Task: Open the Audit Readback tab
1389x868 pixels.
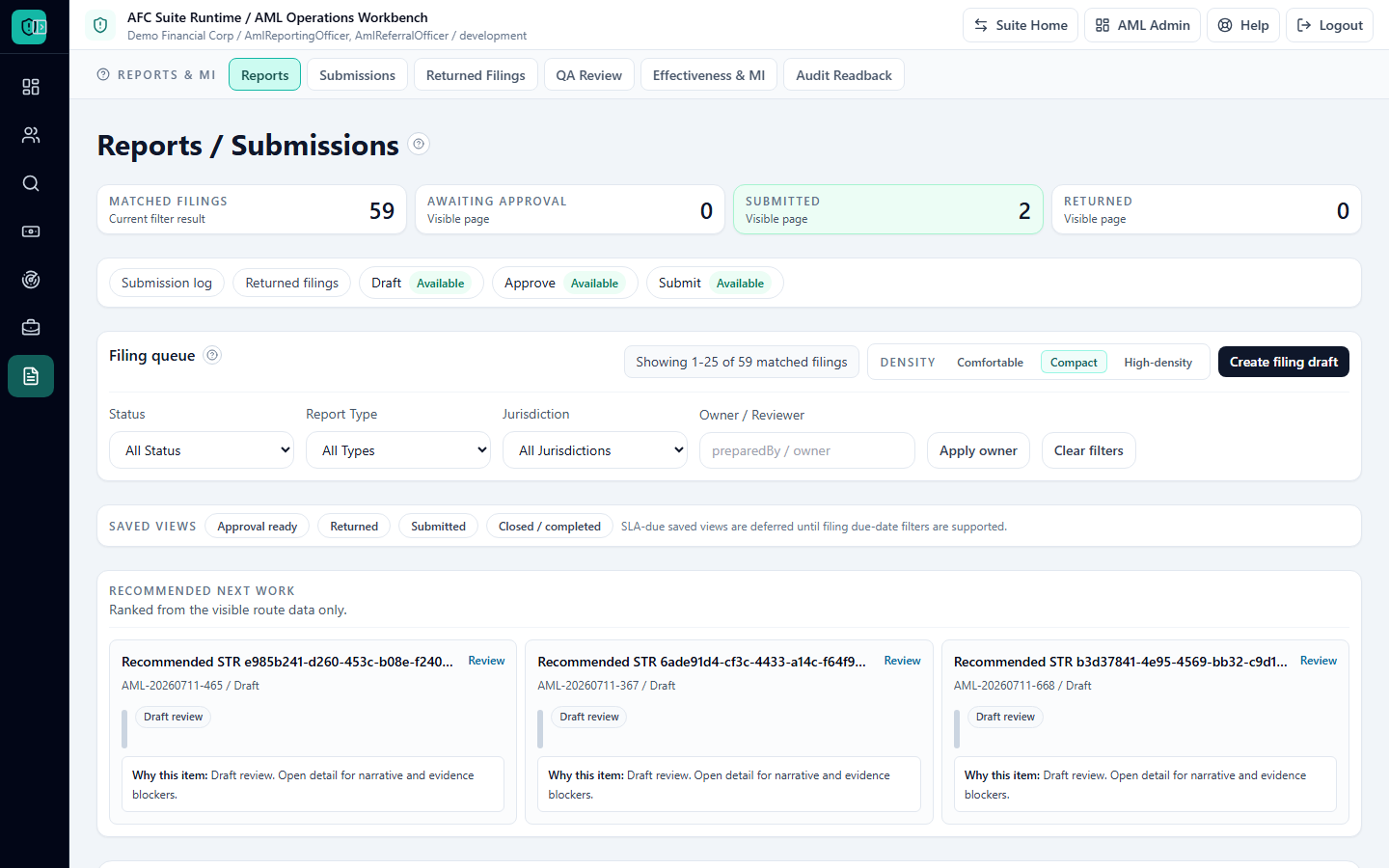Action: [844, 75]
